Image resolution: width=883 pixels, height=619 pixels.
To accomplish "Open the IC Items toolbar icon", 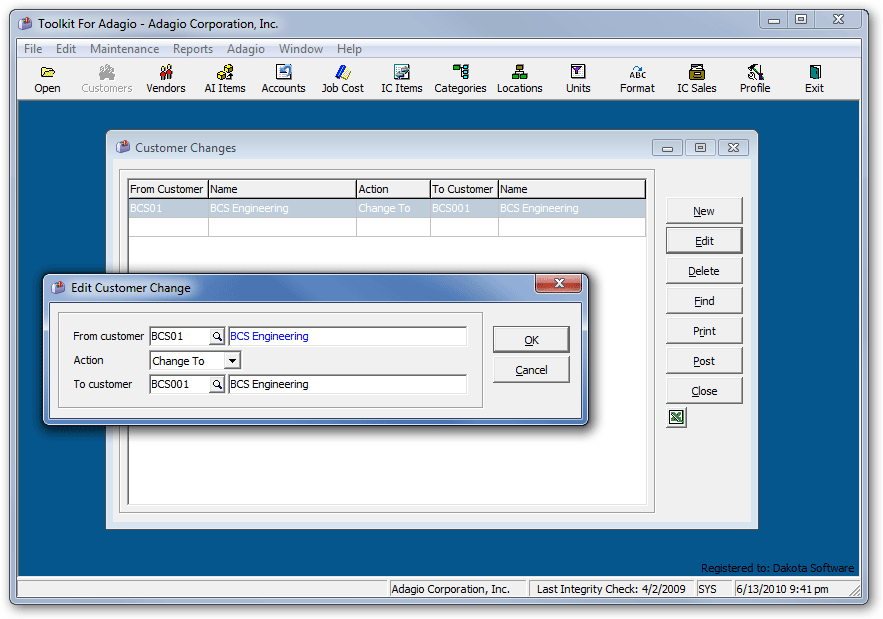I will [402, 79].
